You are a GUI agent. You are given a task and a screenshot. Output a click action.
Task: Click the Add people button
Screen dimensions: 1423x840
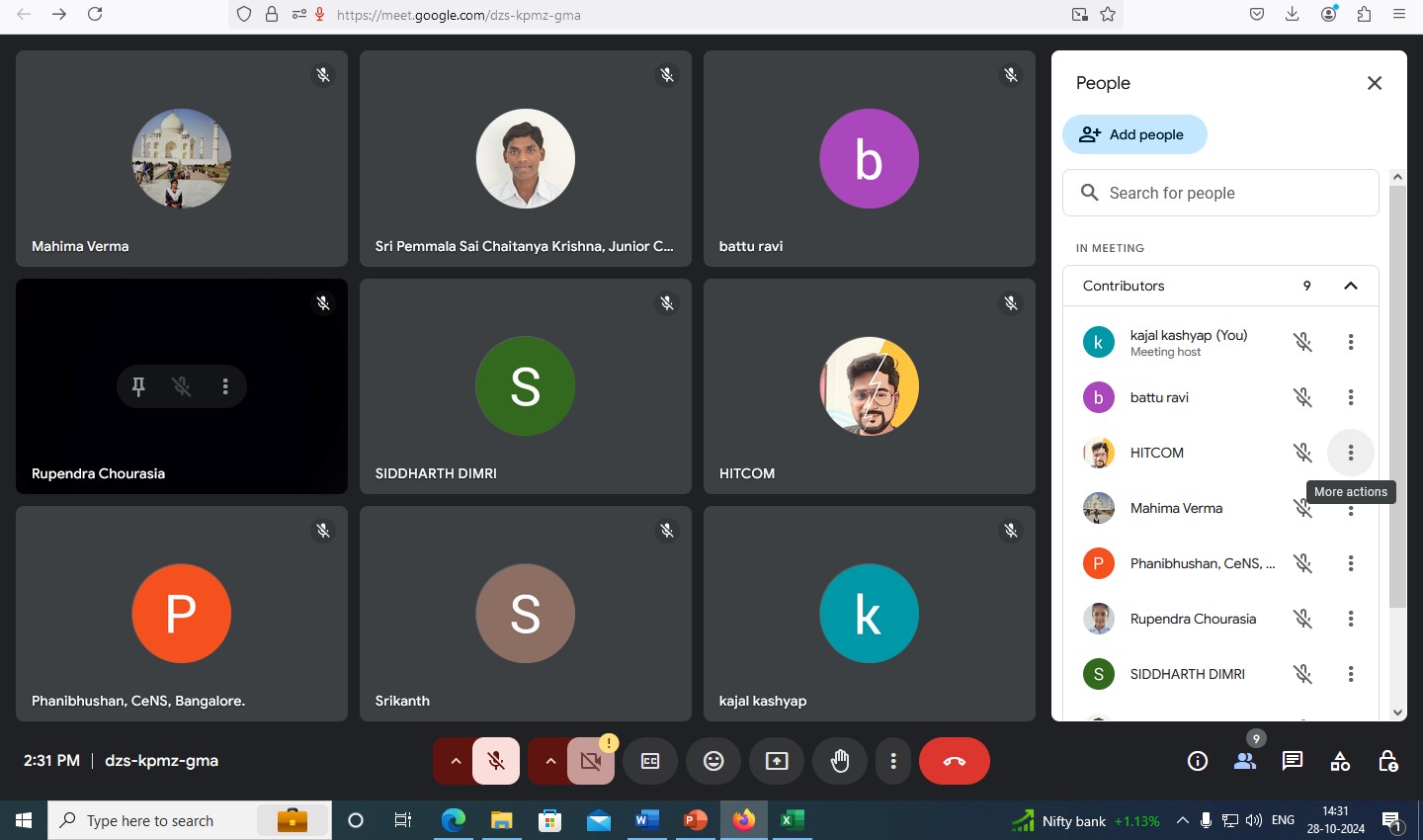pos(1134,134)
